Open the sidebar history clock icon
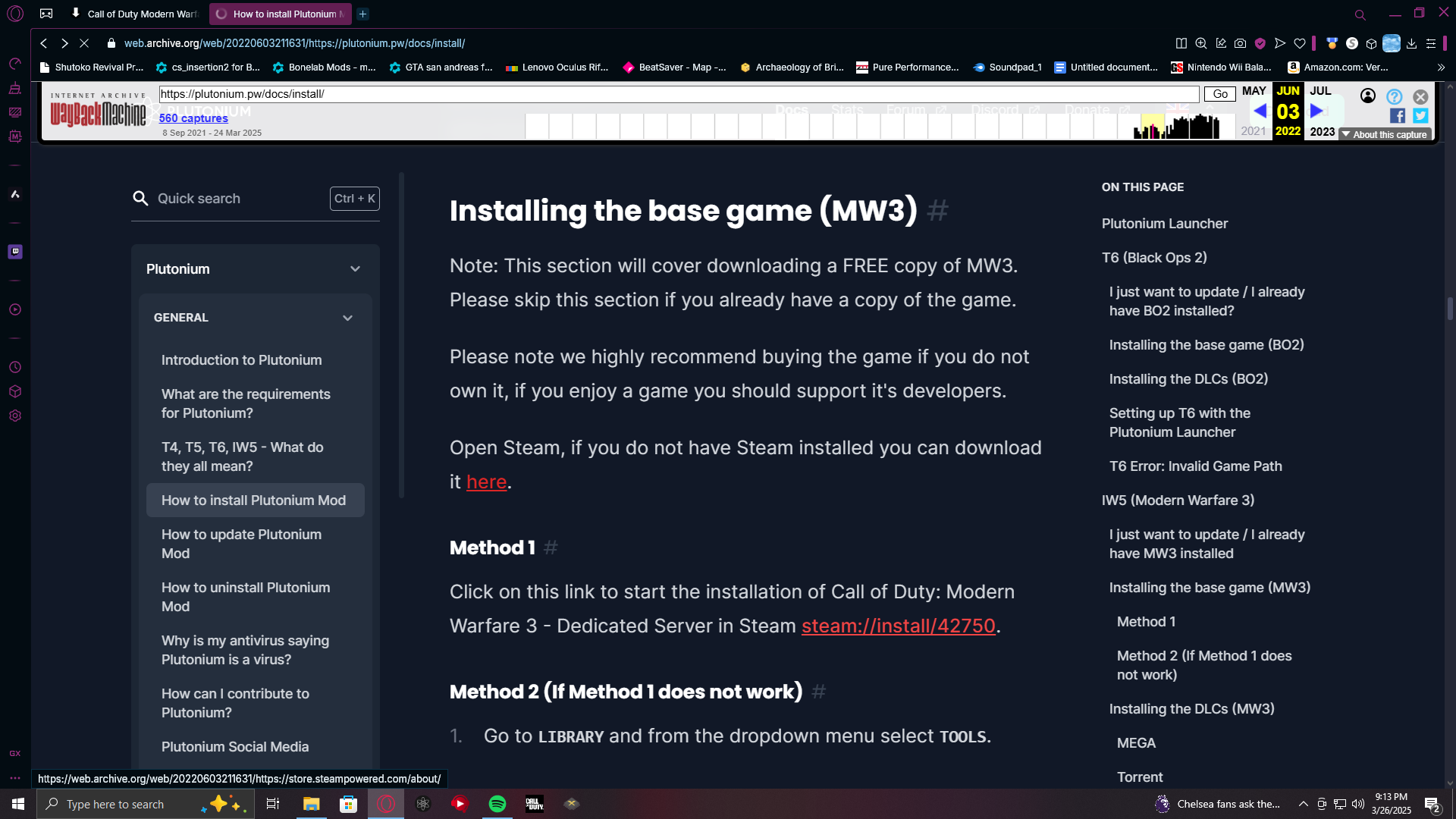 click(x=15, y=367)
